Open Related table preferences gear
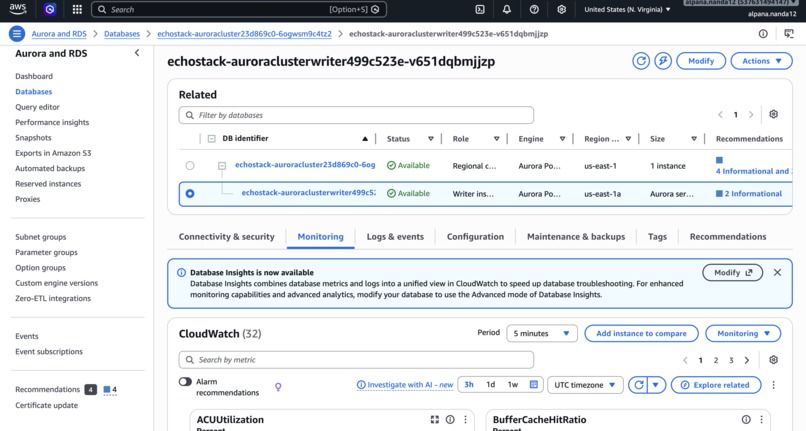Image resolution: width=806 pixels, height=431 pixels. coord(773,114)
